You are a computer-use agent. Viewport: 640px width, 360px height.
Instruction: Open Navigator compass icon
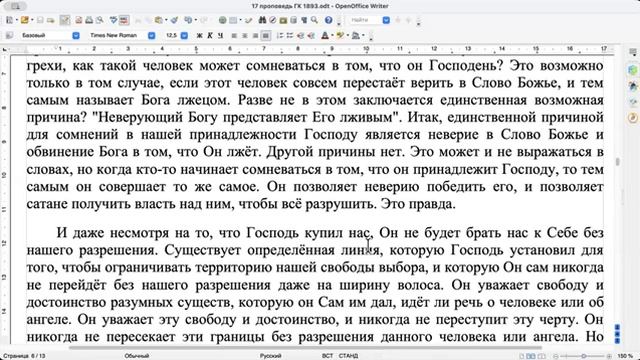coord(273,20)
